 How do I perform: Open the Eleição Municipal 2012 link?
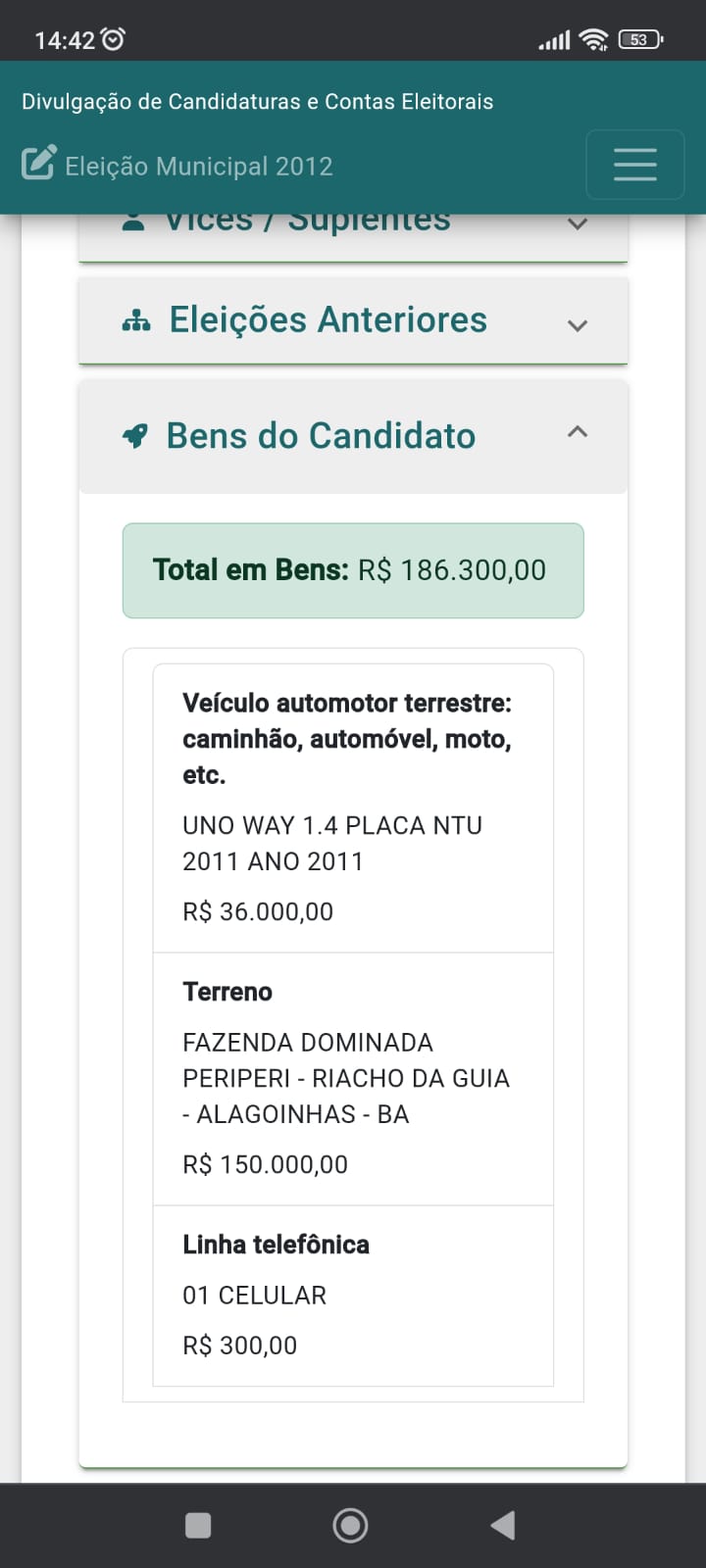click(x=199, y=166)
